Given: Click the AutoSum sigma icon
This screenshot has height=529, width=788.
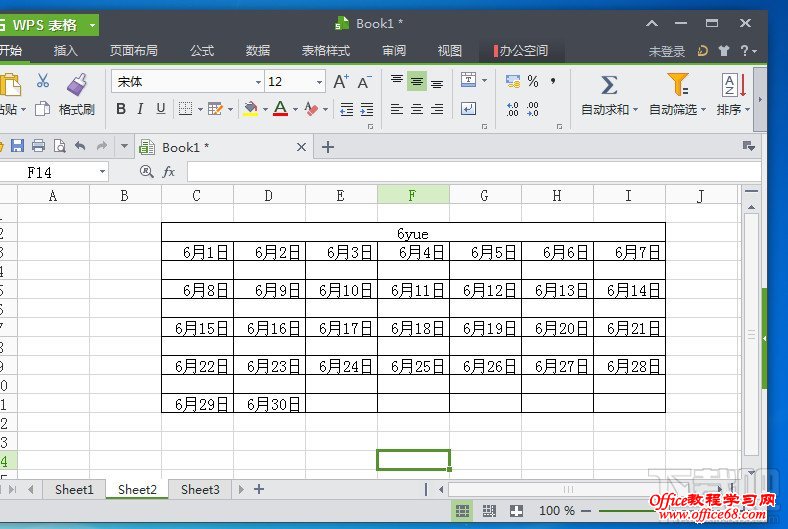Looking at the screenshot, I should [x=609, y=85].
